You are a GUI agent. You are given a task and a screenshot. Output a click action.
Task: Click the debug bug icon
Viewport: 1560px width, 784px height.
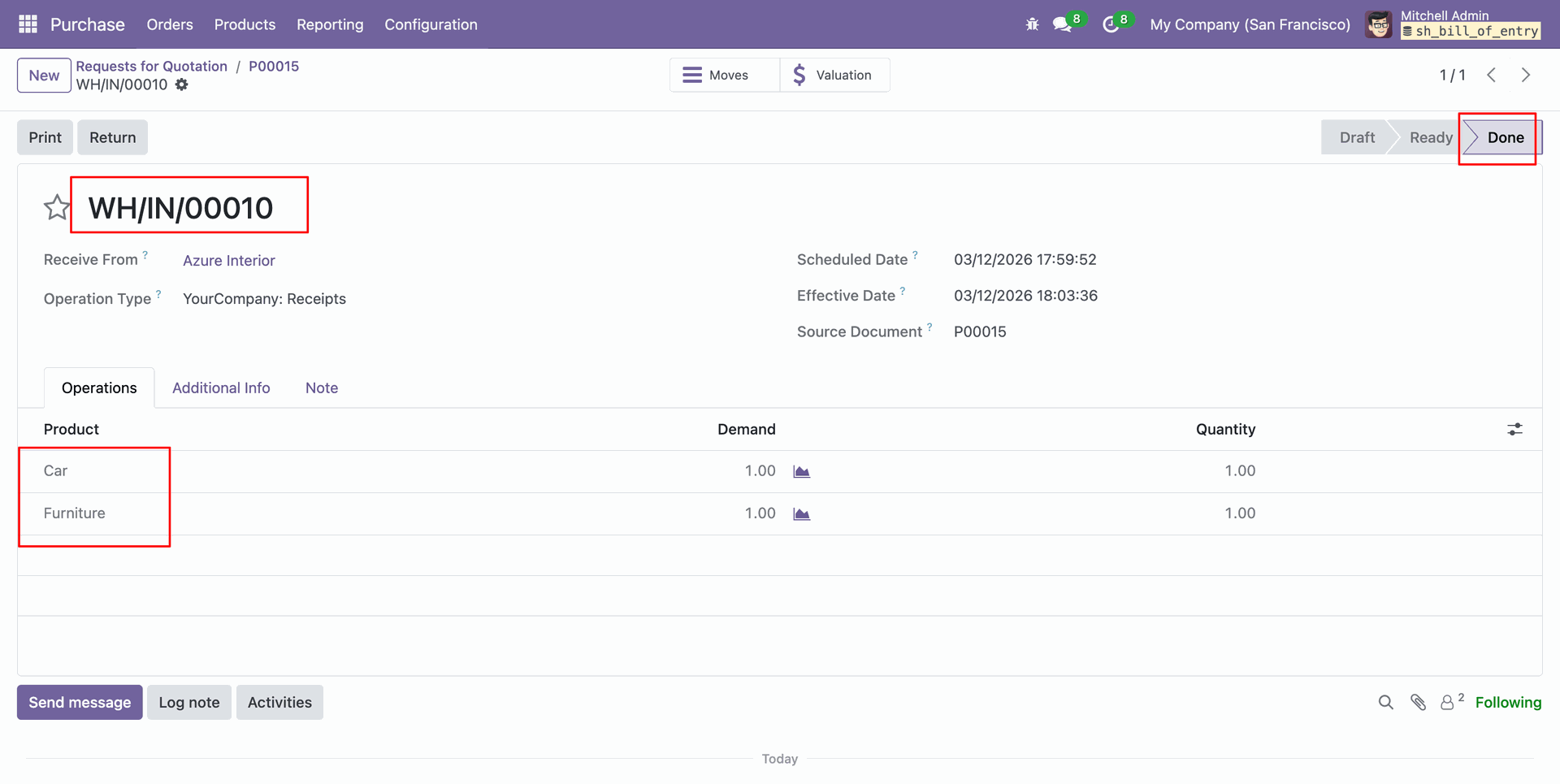1032,24
